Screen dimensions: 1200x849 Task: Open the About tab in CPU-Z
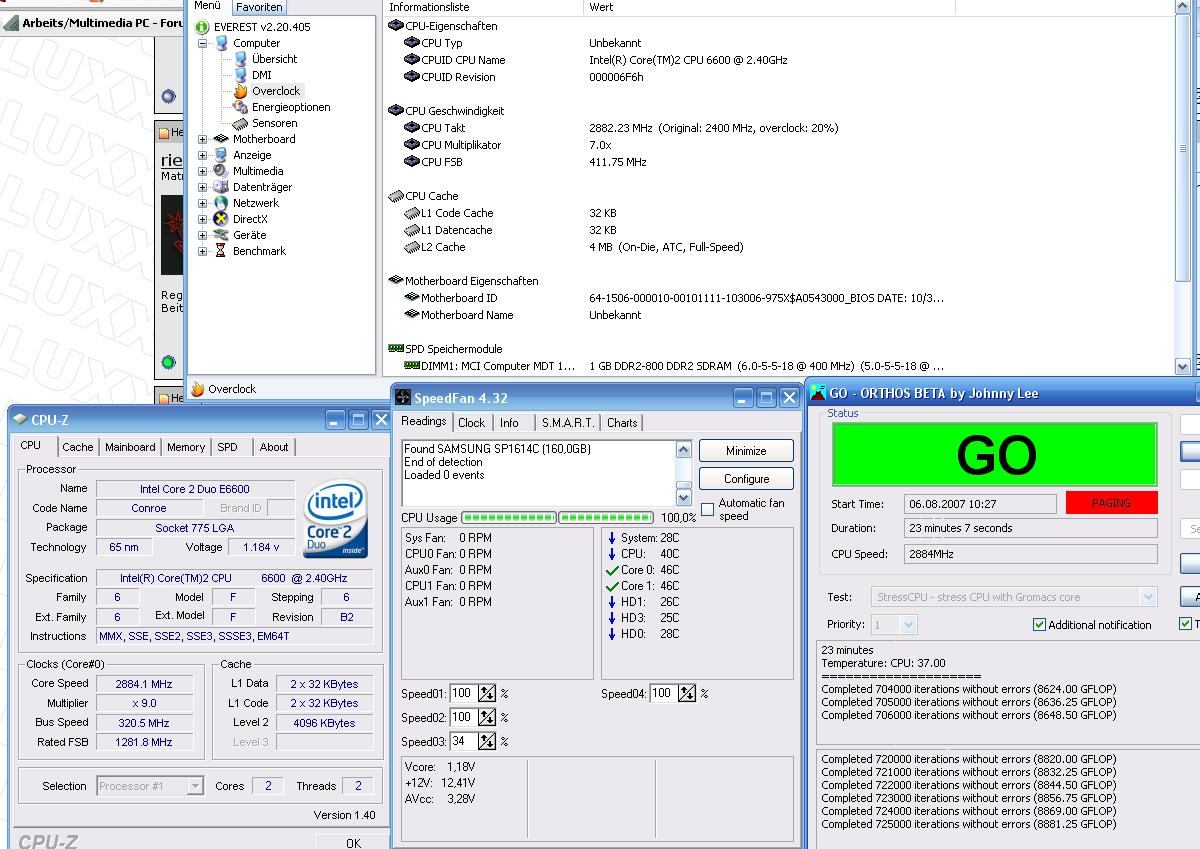click(x=274, y=447)
